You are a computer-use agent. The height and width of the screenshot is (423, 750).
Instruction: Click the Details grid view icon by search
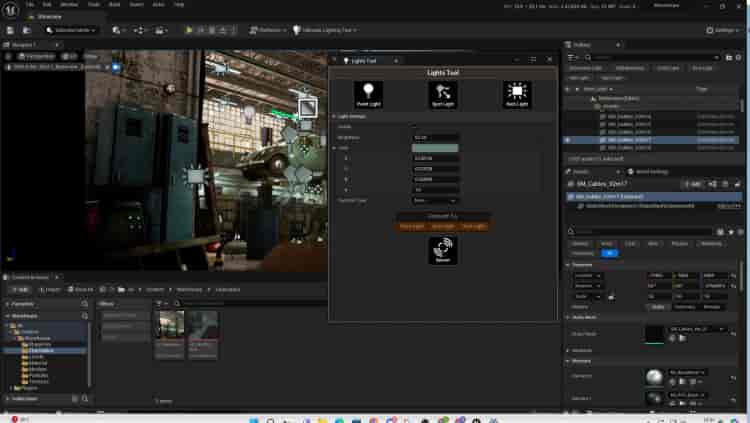[720, 232]
